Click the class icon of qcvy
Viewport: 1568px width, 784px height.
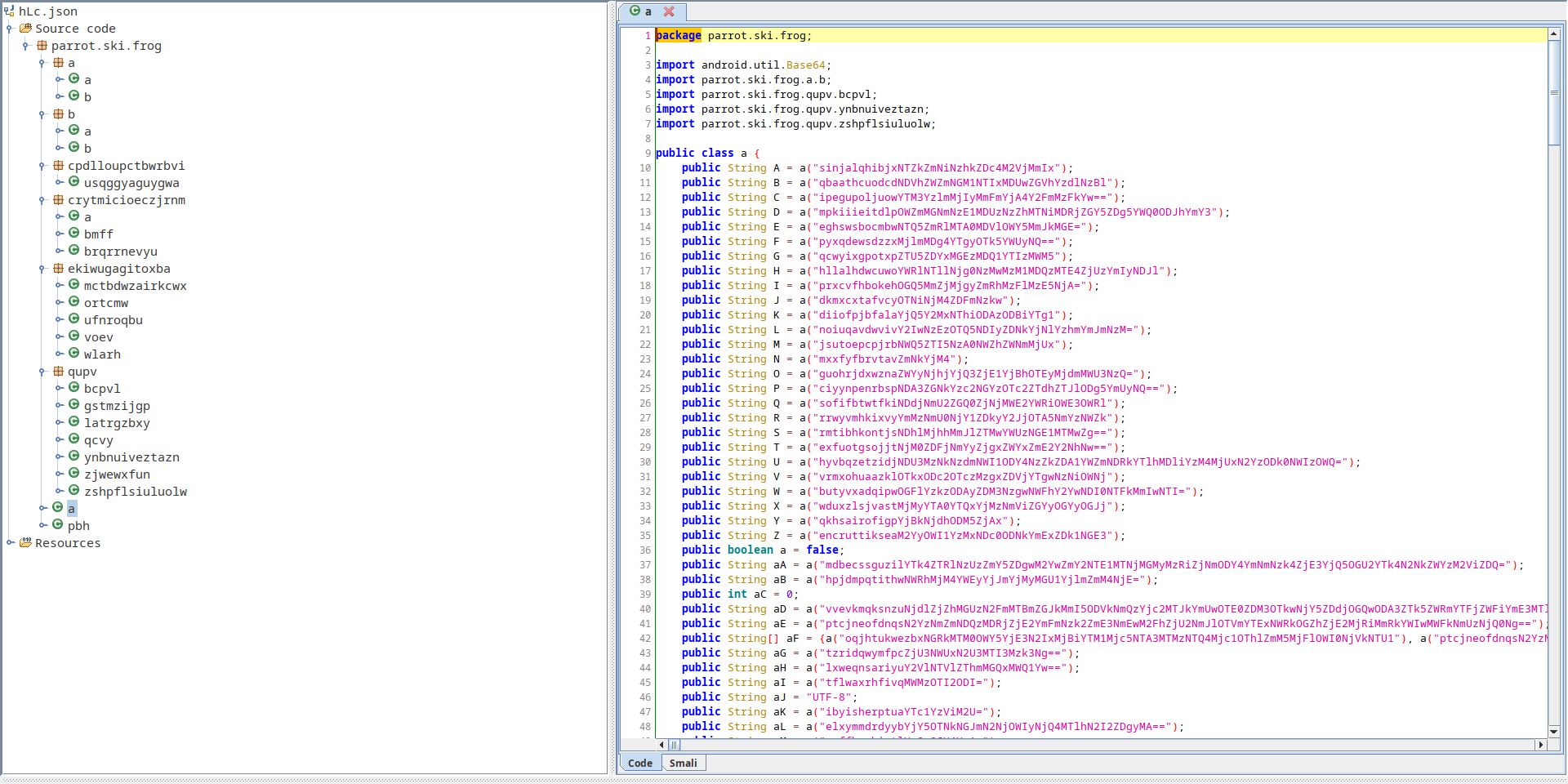(74, 439)
